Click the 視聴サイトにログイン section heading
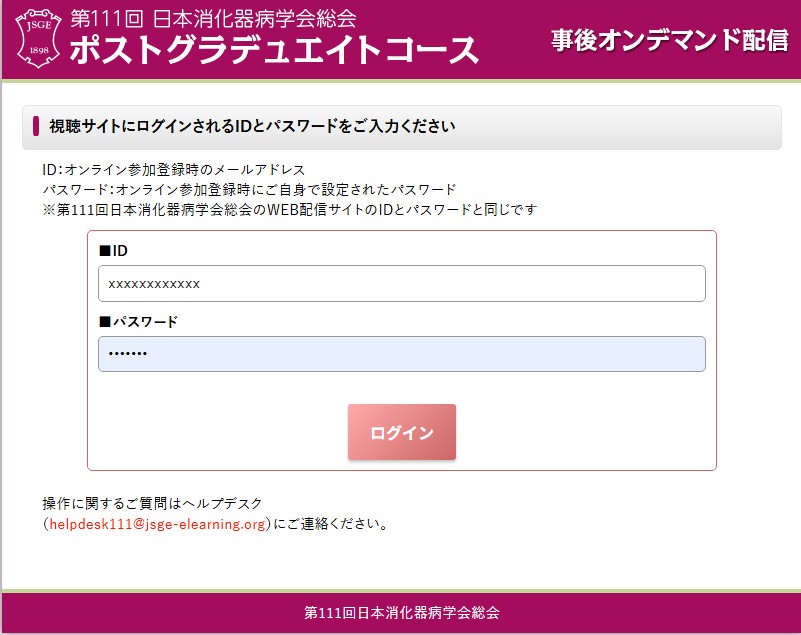 coord(252,126)
